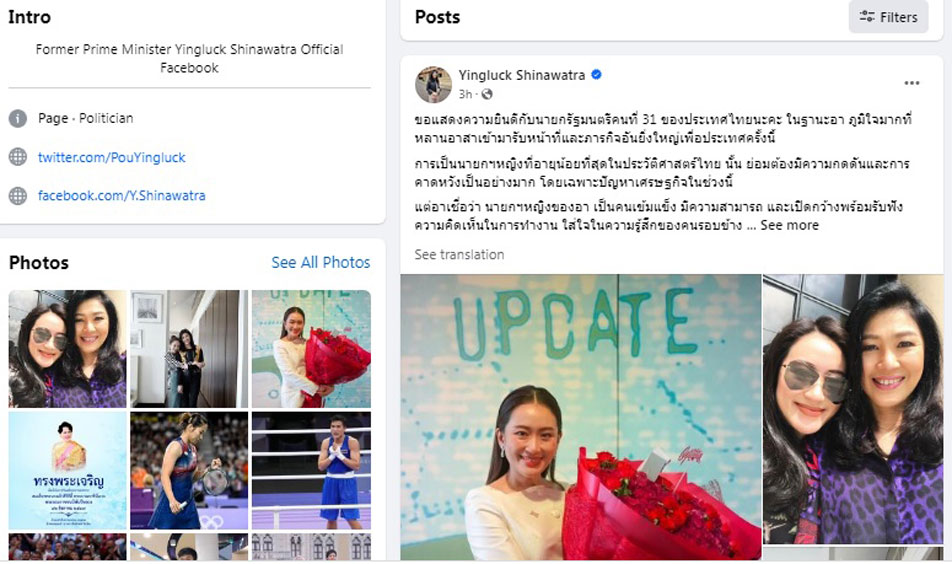Click See All Photos link
Image resolution: width=952 pixels, height=564 pixels.
point(321,262)
